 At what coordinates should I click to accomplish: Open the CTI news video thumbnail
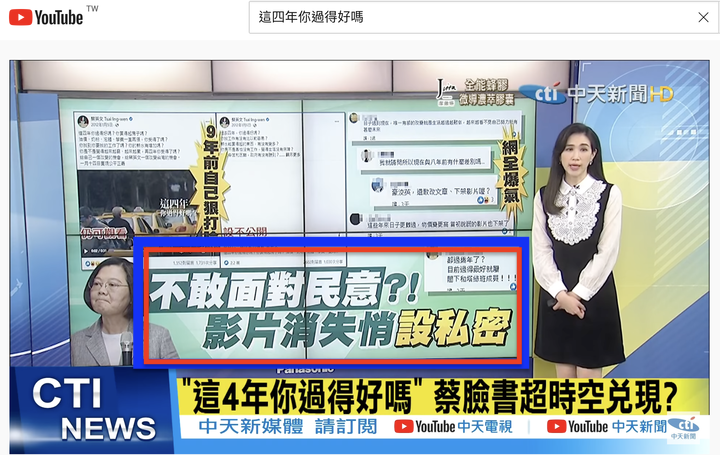[x=360, y=257]
